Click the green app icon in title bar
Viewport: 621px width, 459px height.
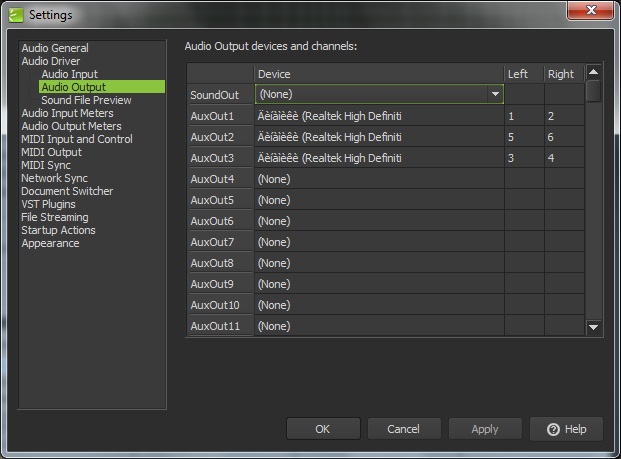point(16,15)
